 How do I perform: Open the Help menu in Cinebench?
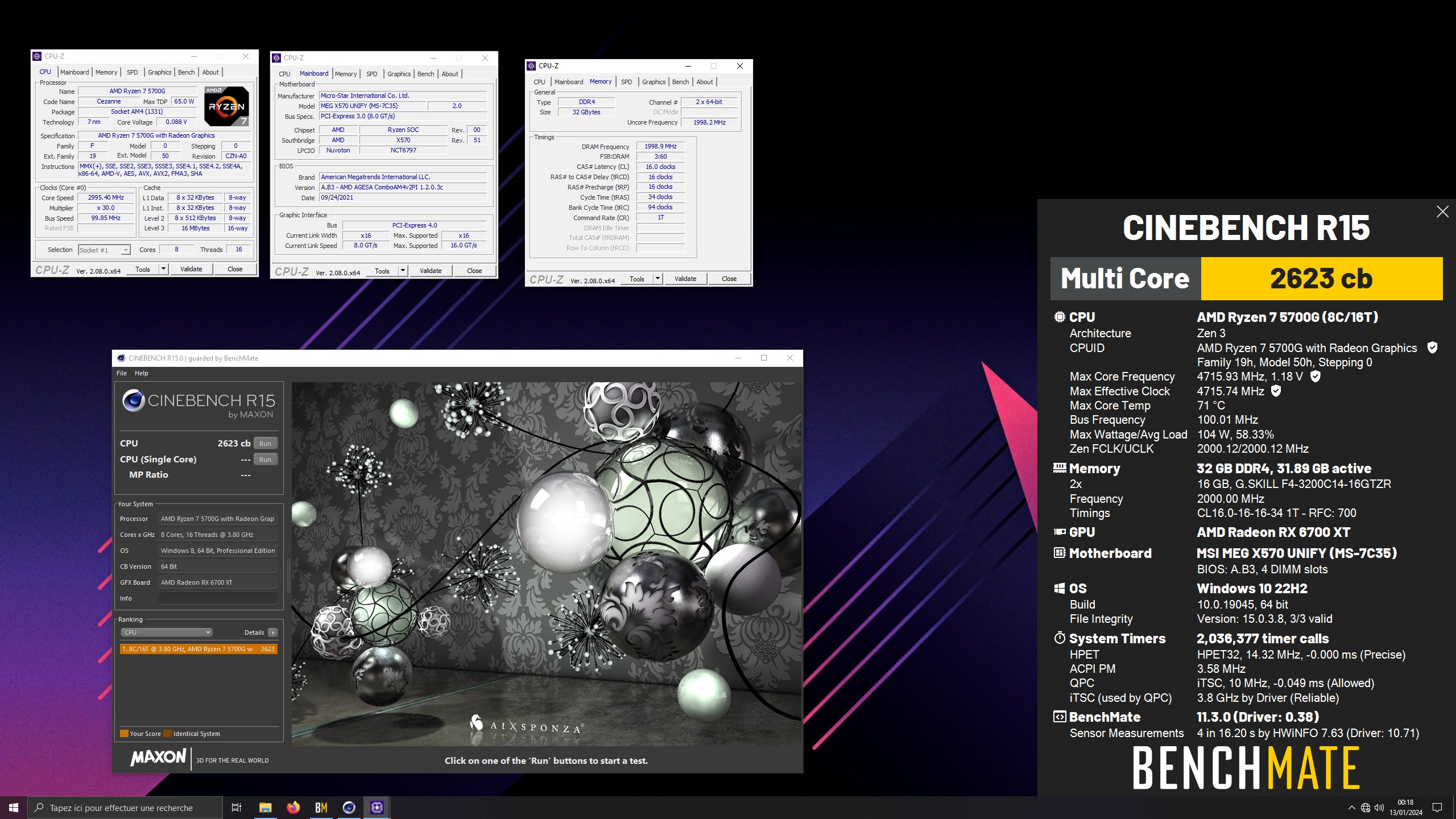click(x=142, y=373)
